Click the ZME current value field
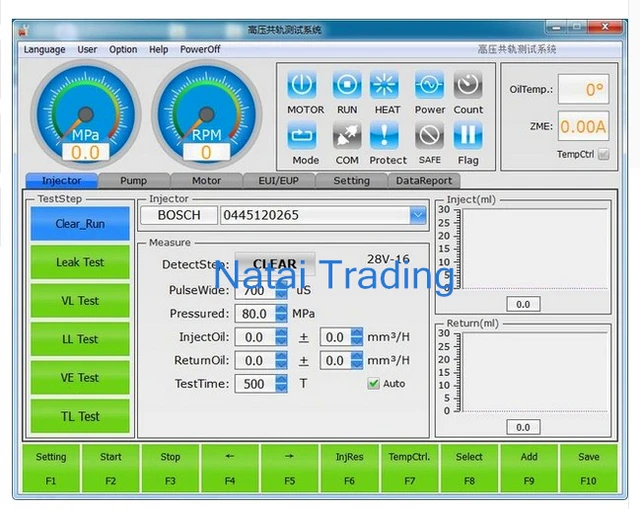Viewport: 640px width, 509px height. pos(584,127)
